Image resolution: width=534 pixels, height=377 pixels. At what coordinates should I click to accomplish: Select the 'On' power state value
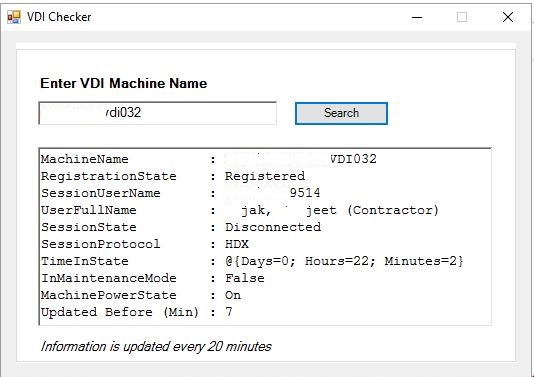233,295
